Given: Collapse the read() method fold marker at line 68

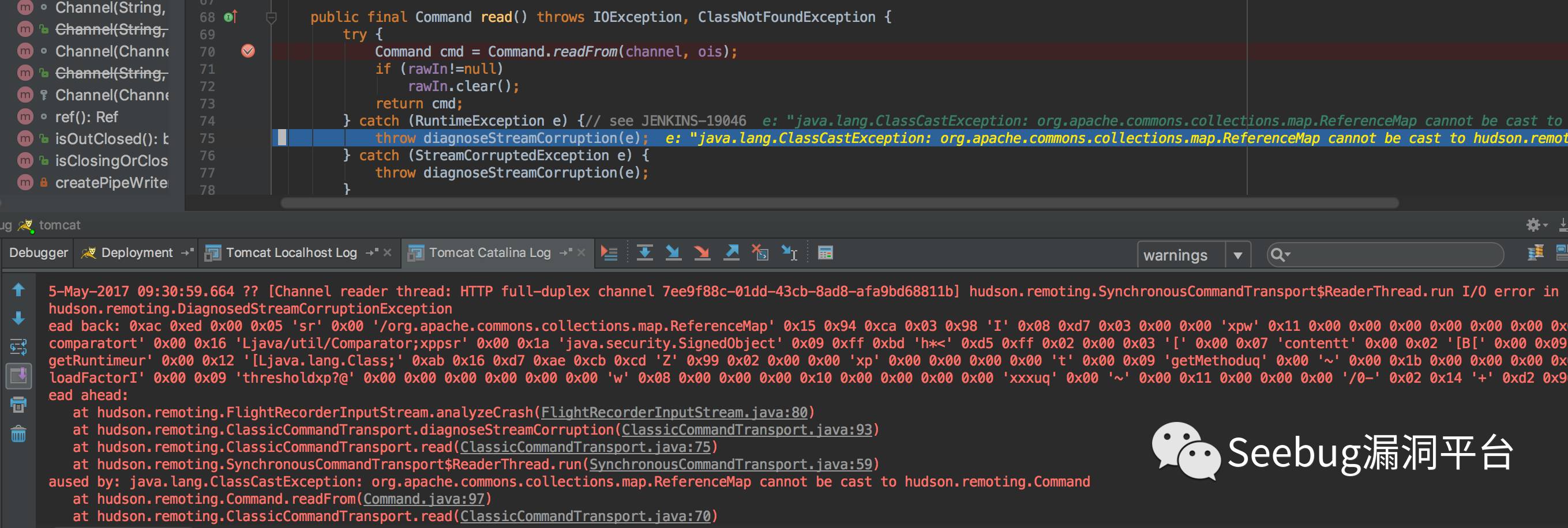Looking at the screenshot, I should click(x=272, y=18).
